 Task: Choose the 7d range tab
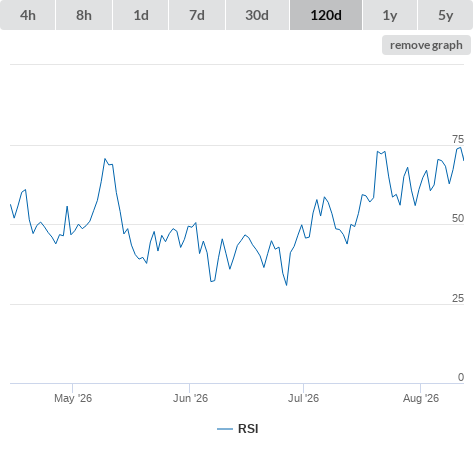coord(197,15)
